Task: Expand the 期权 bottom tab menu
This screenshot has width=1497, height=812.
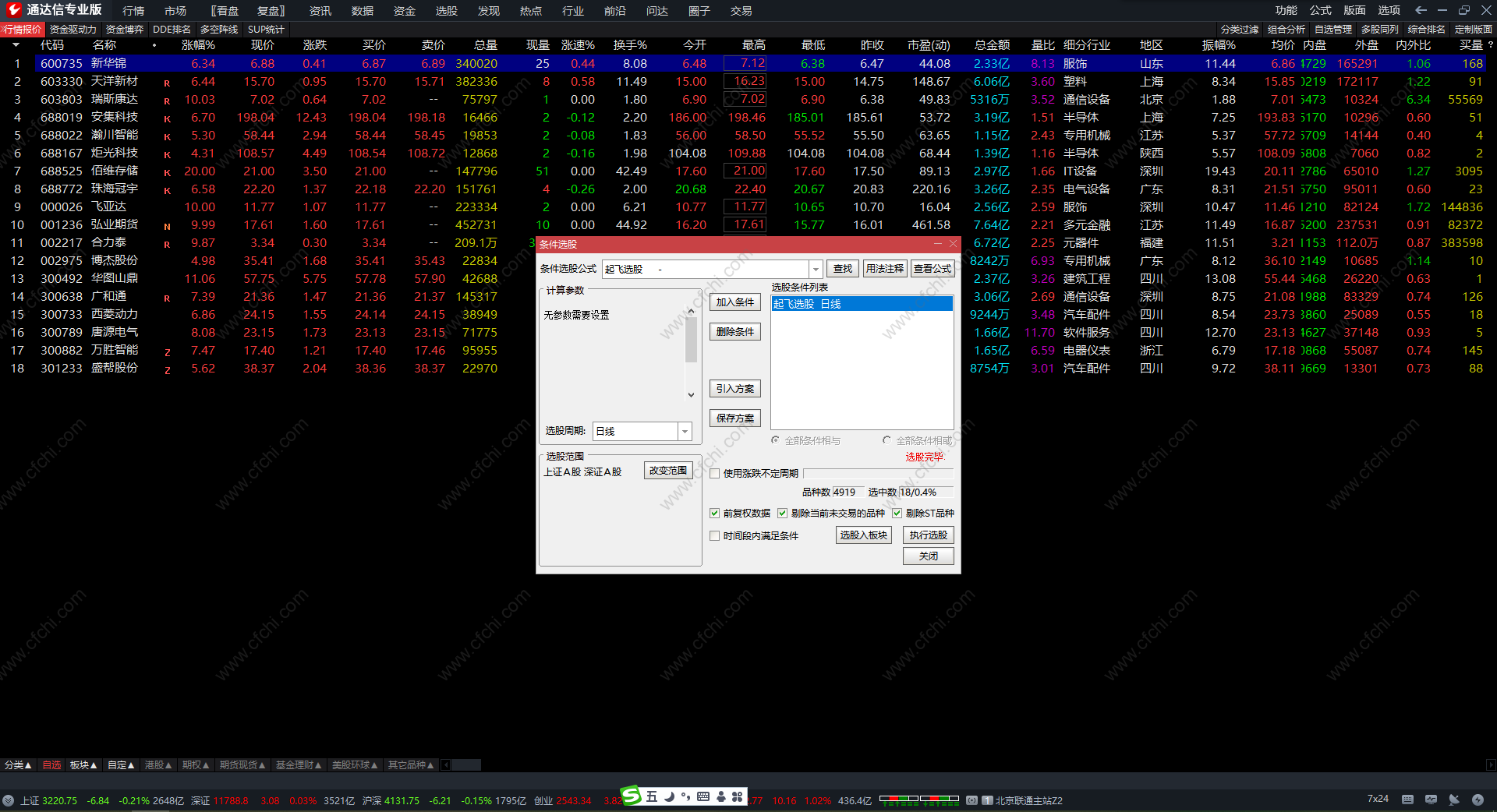Action: pos(196,765)
